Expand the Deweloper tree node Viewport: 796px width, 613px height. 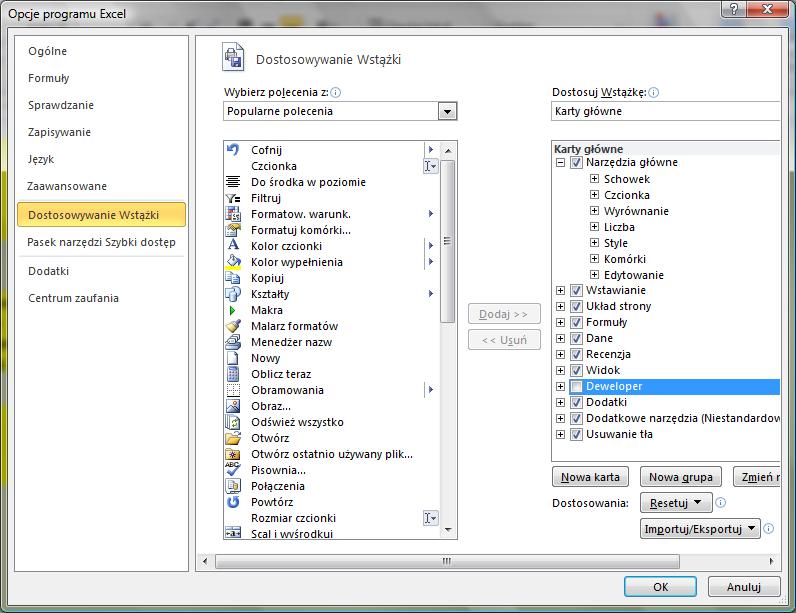(560, 386)
